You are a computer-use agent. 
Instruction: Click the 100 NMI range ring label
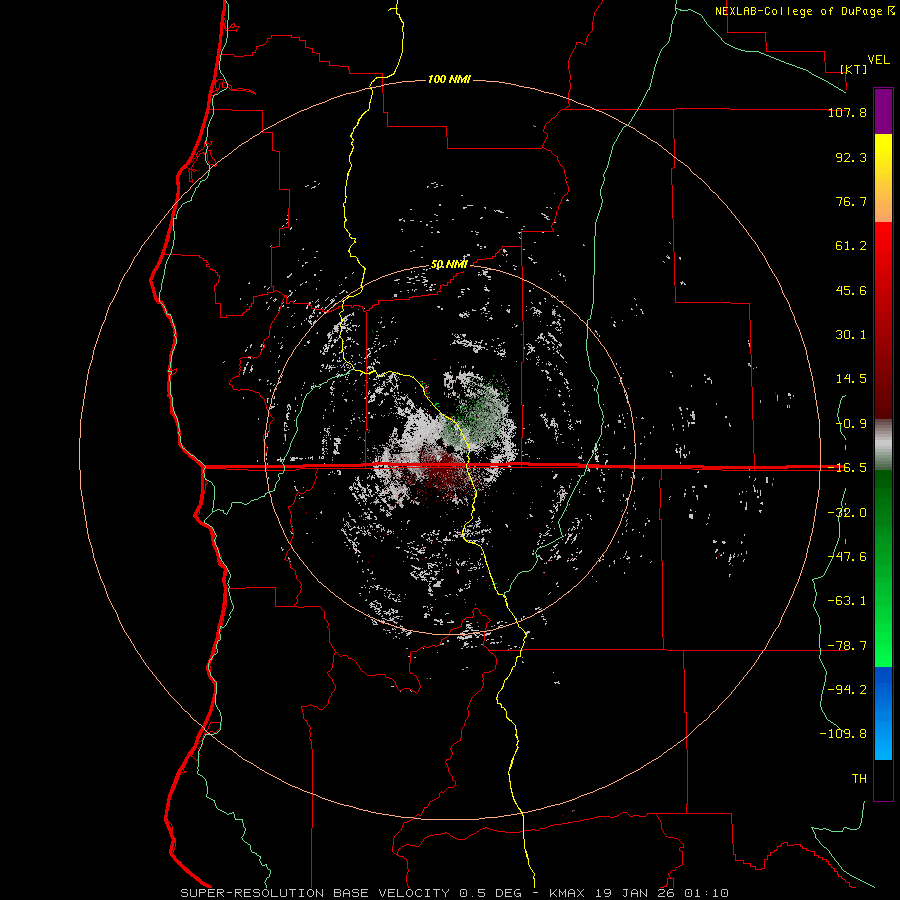pyautogui.click(x=449, y=79)
